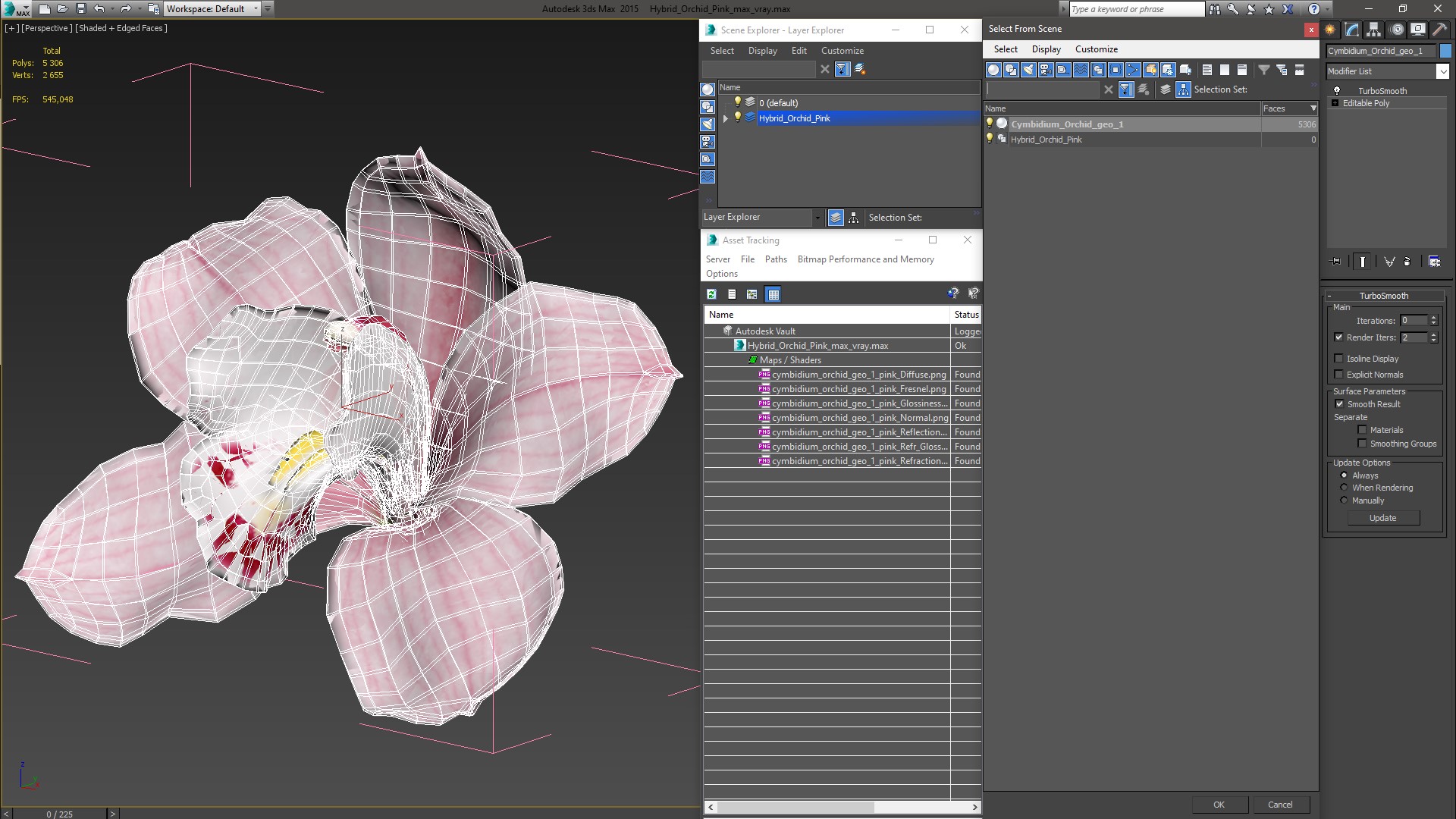This screenshot has height=819, width=1456.
Task: Open the Hierarchy command panel tab
Action: [x=1373, y=30]
